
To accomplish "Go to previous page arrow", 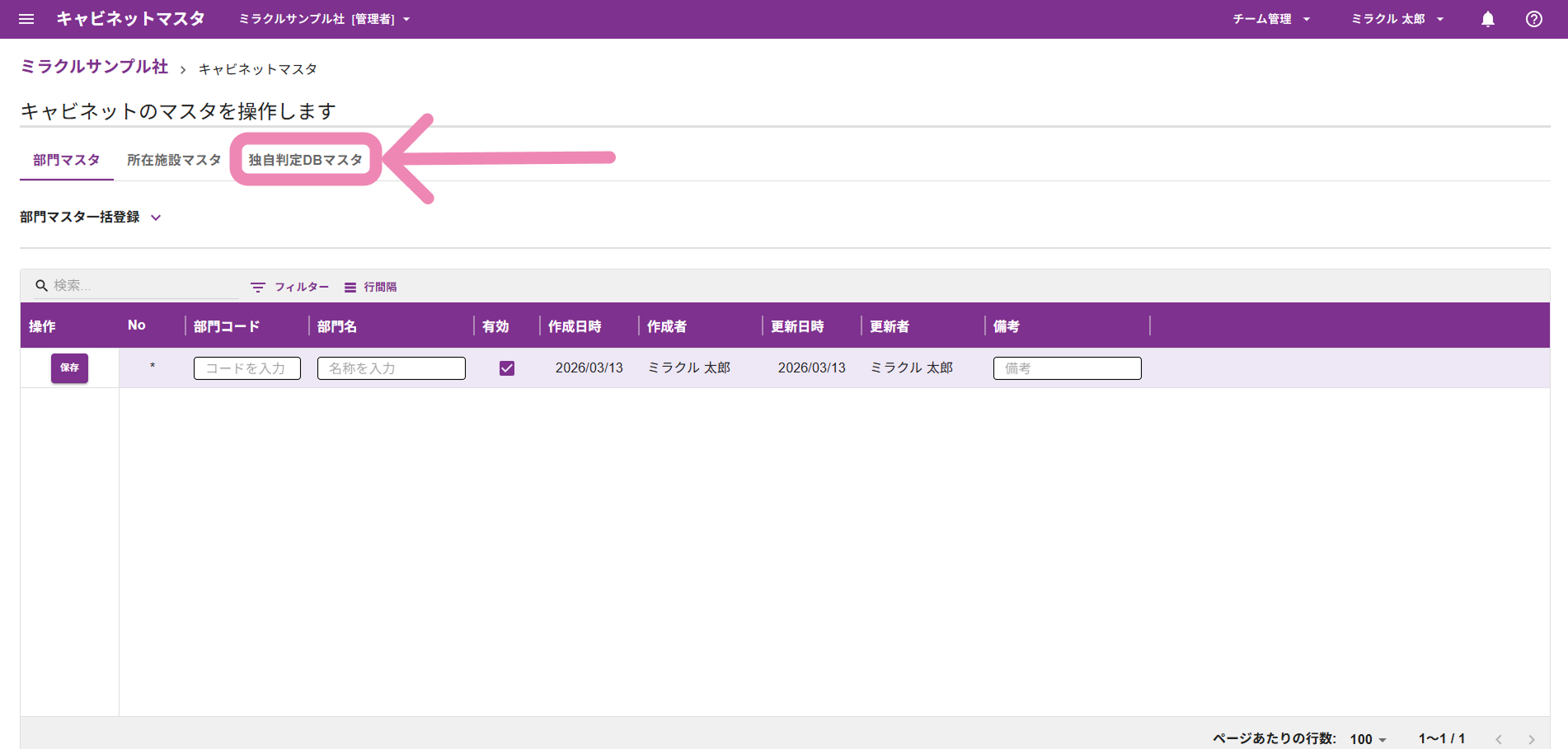I will (1499, 739).
